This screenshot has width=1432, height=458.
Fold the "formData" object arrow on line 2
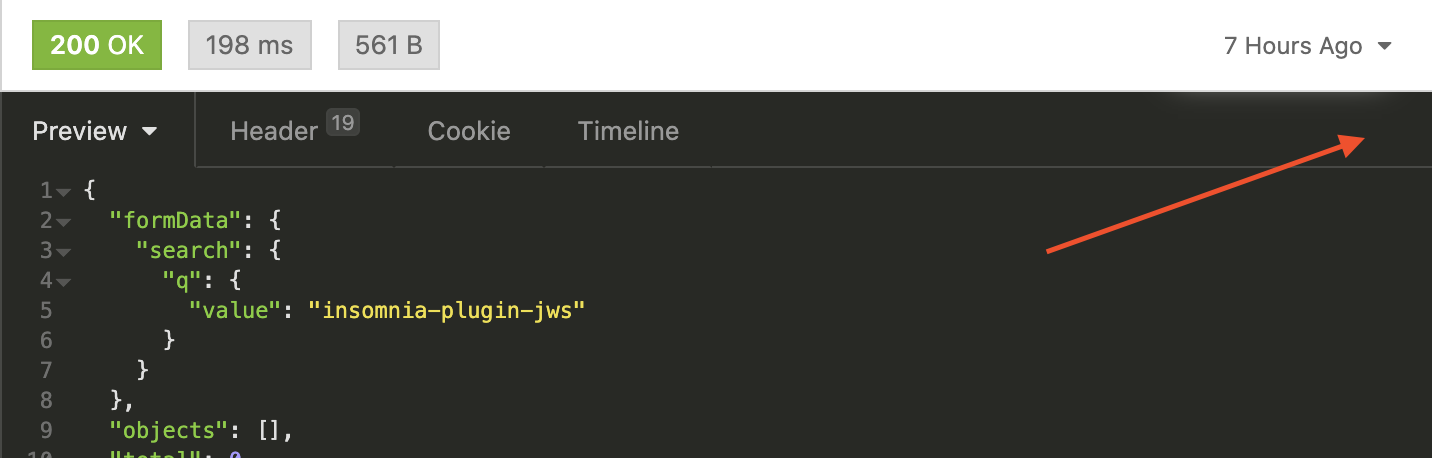[x=63, y=222]
